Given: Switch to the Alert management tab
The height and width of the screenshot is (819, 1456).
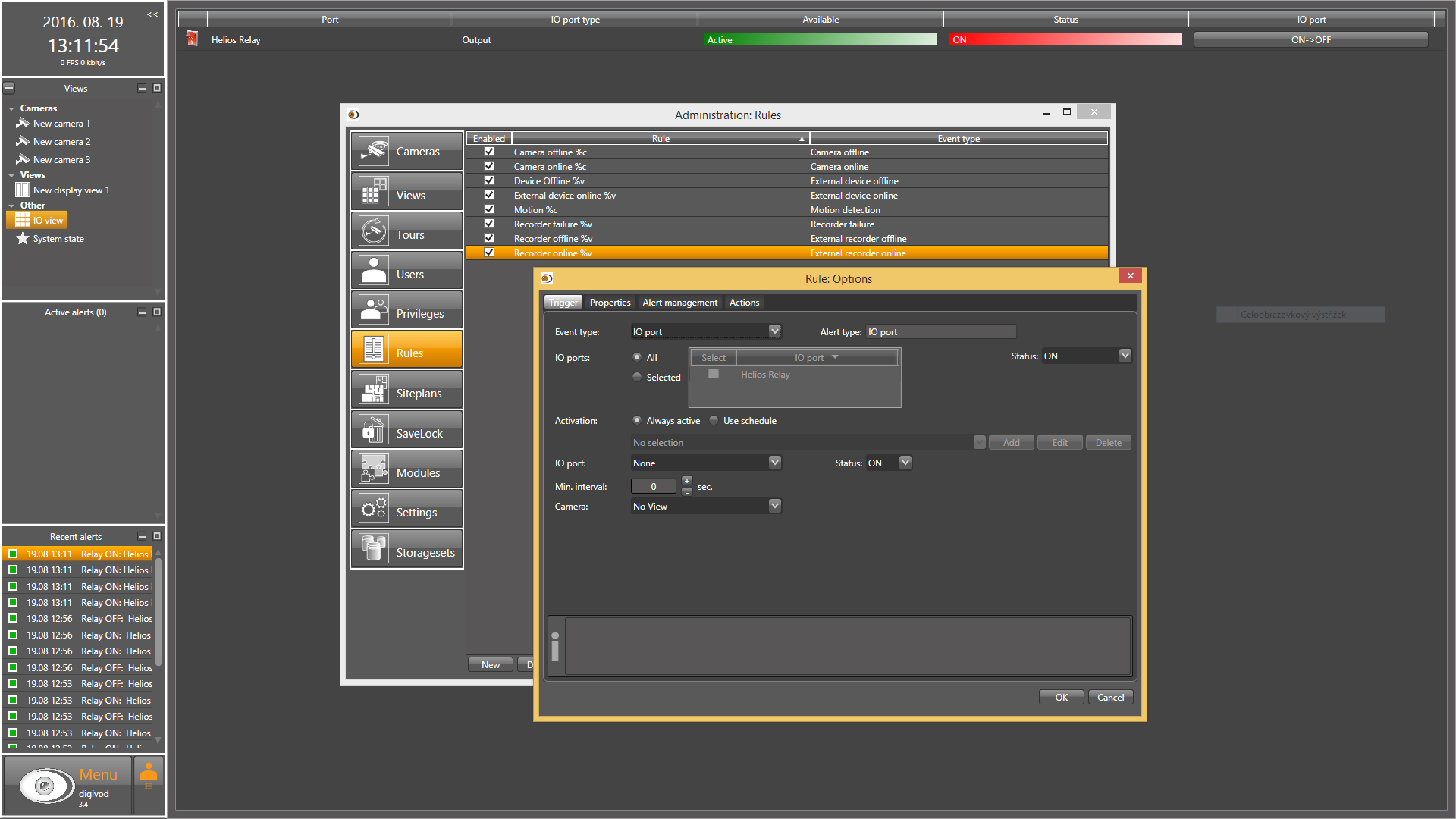Looking at the screenshot, I should click(x=679, y=303).
